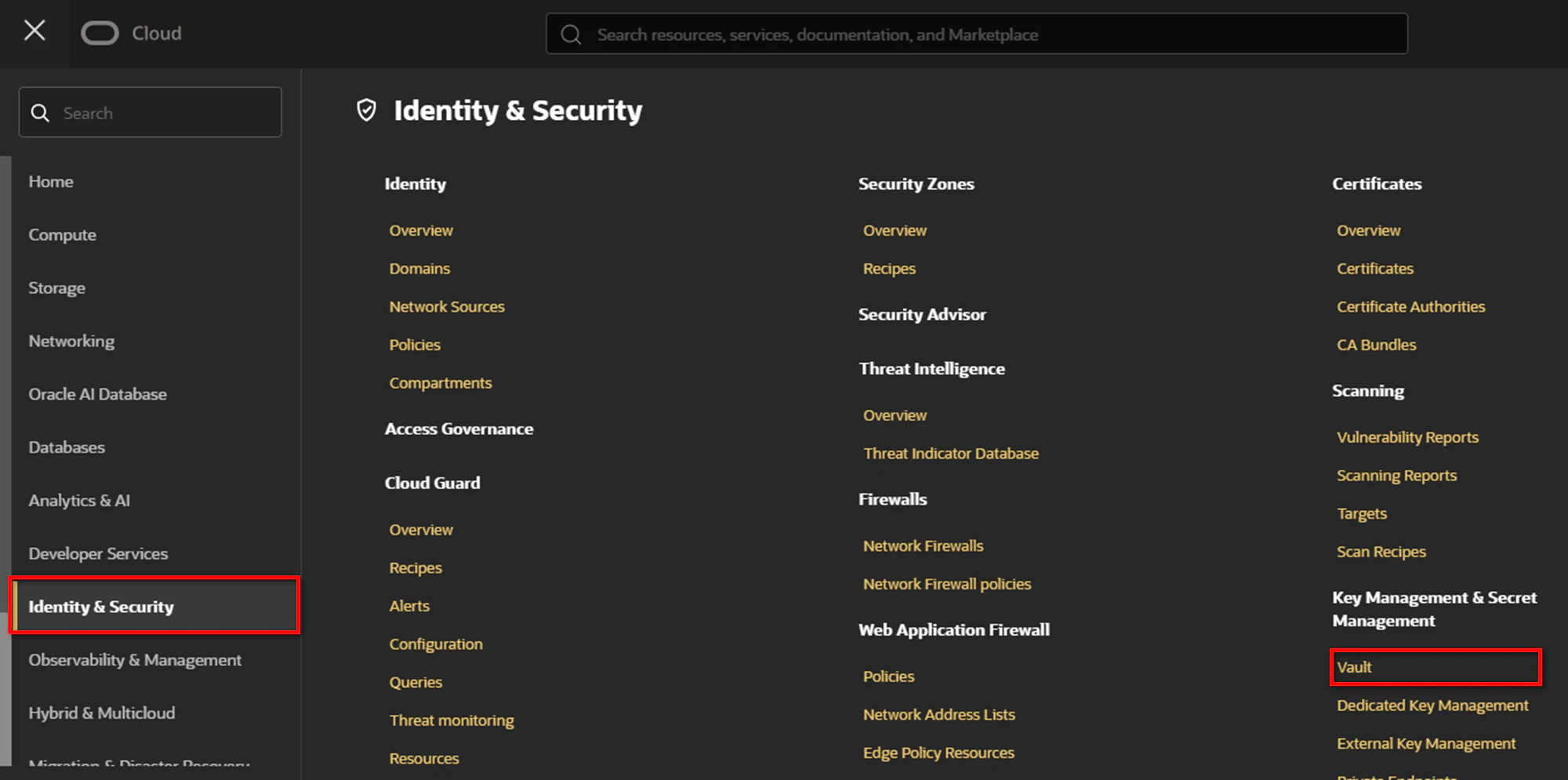Open the Compute sidebar menu
Viewport: 1568px width, 780px height.
[63, 234]
